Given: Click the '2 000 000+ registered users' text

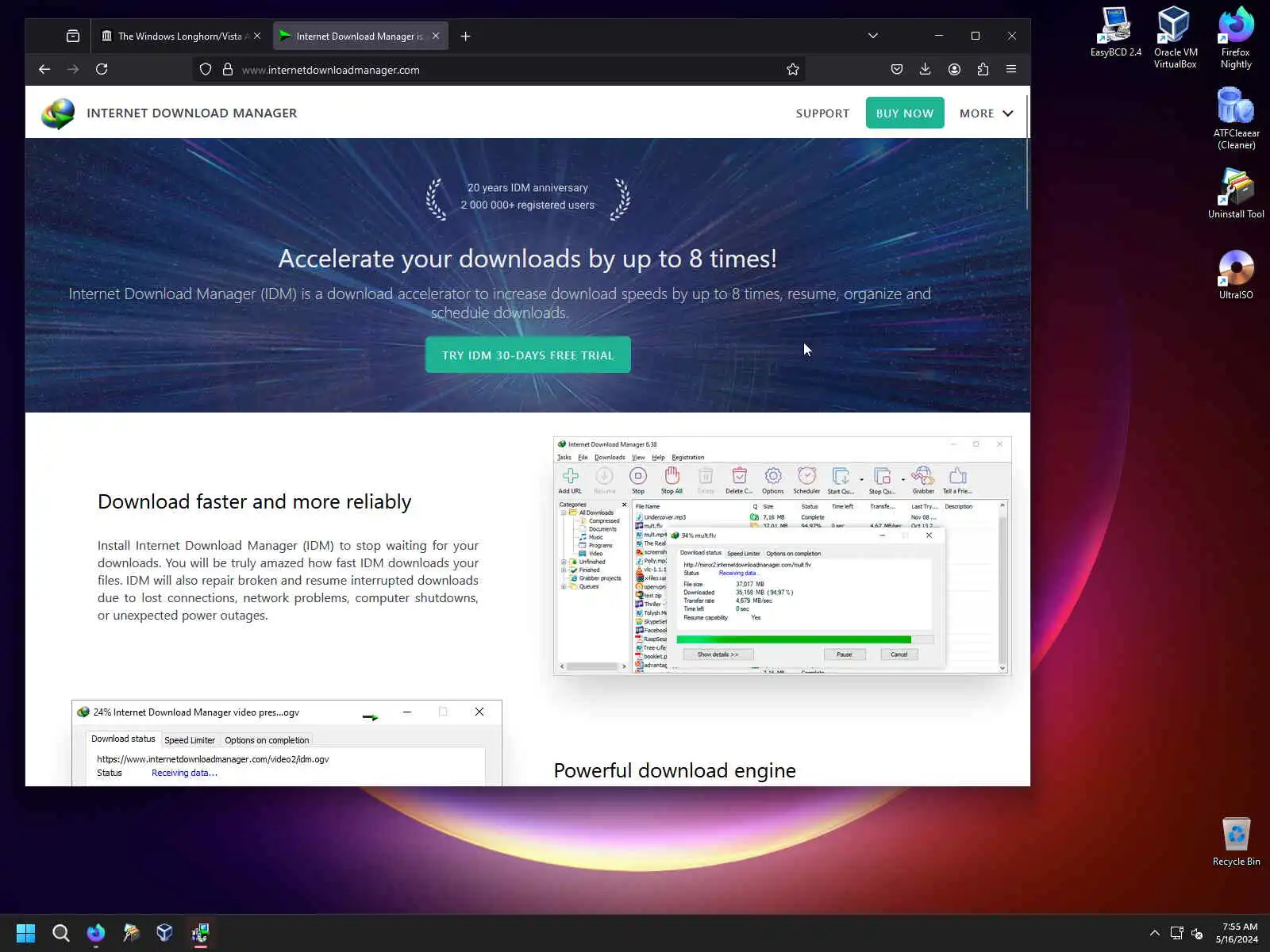Looking at the screenshot, I should click(x=528, y=205).
